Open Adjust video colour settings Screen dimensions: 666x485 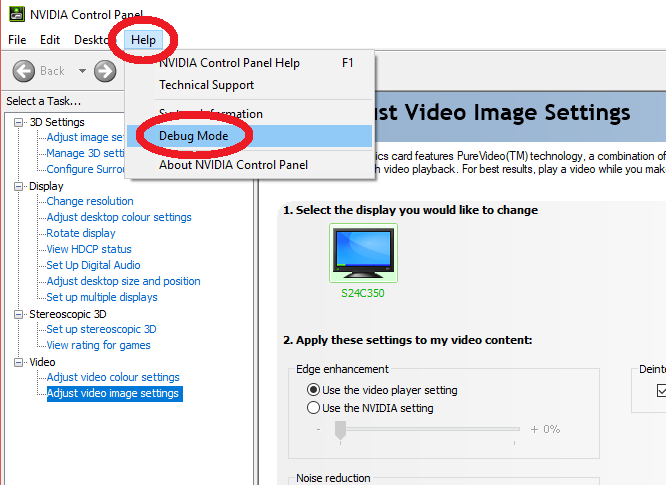click(x=113, y=377)
